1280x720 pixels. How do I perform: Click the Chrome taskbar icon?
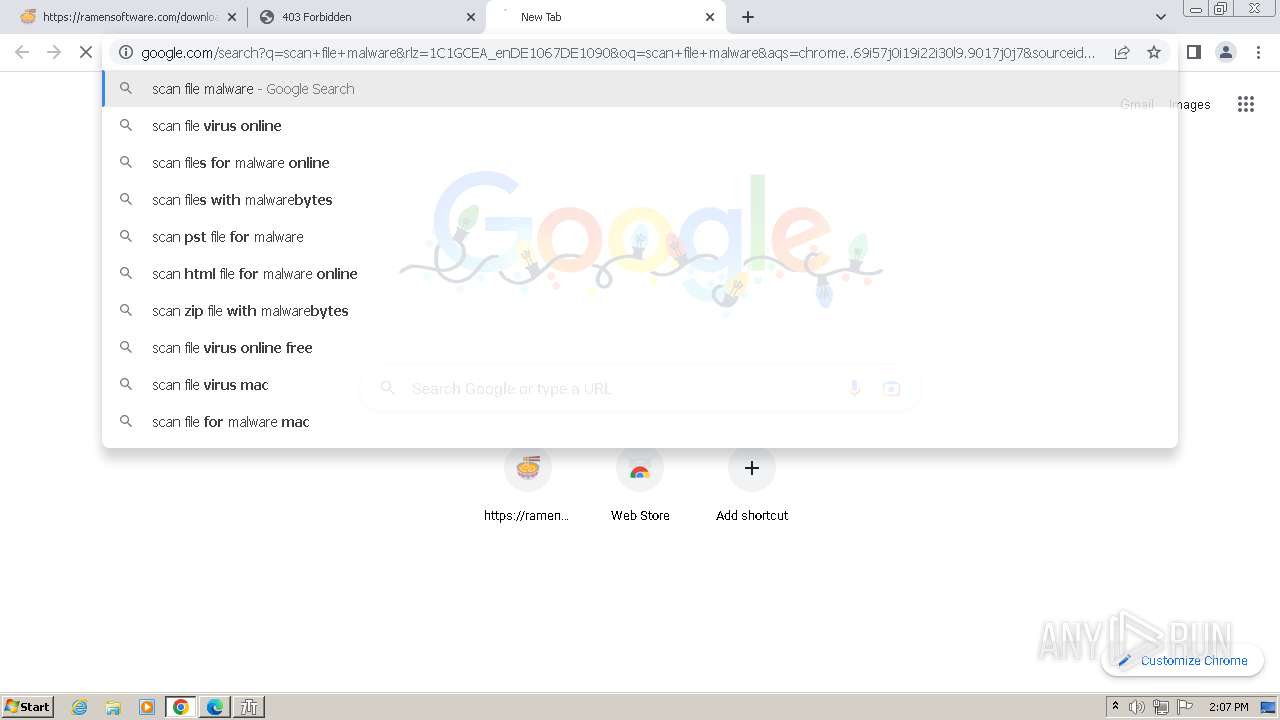pyautogui.click(x=181, y=707)
